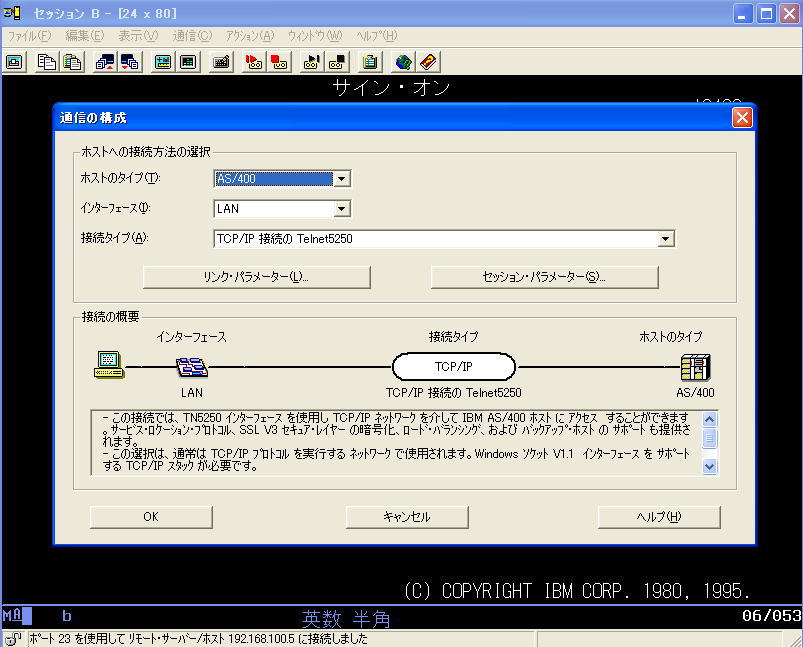Image resolution: width=803 pixels, height=647 pixels.
Task: Click the TCP/IP 接続の Telnet5250 diagram label
Action: tap(454, 393)
